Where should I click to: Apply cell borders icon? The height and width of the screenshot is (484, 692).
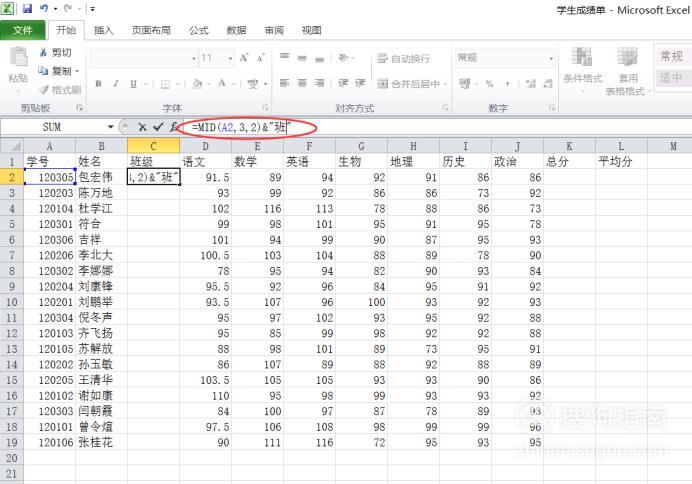click(x=165, y=84)
